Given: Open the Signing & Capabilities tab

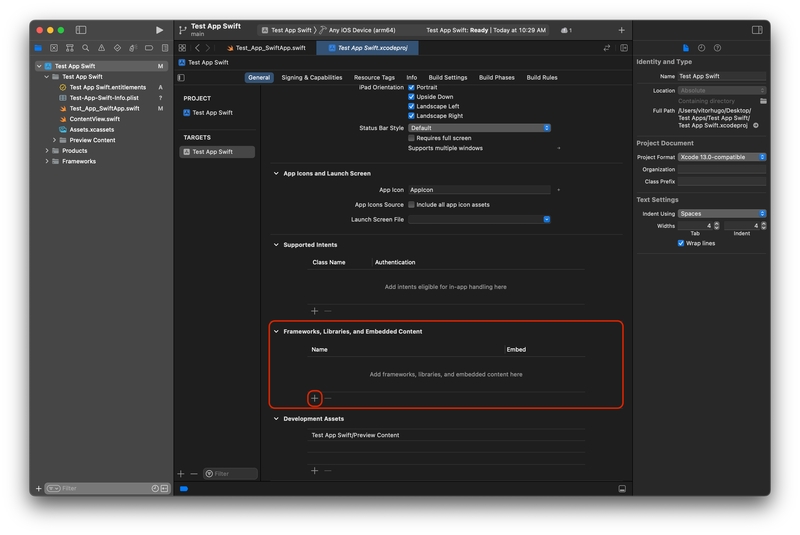Looking at the screenshot, I should tap(311, 77).
